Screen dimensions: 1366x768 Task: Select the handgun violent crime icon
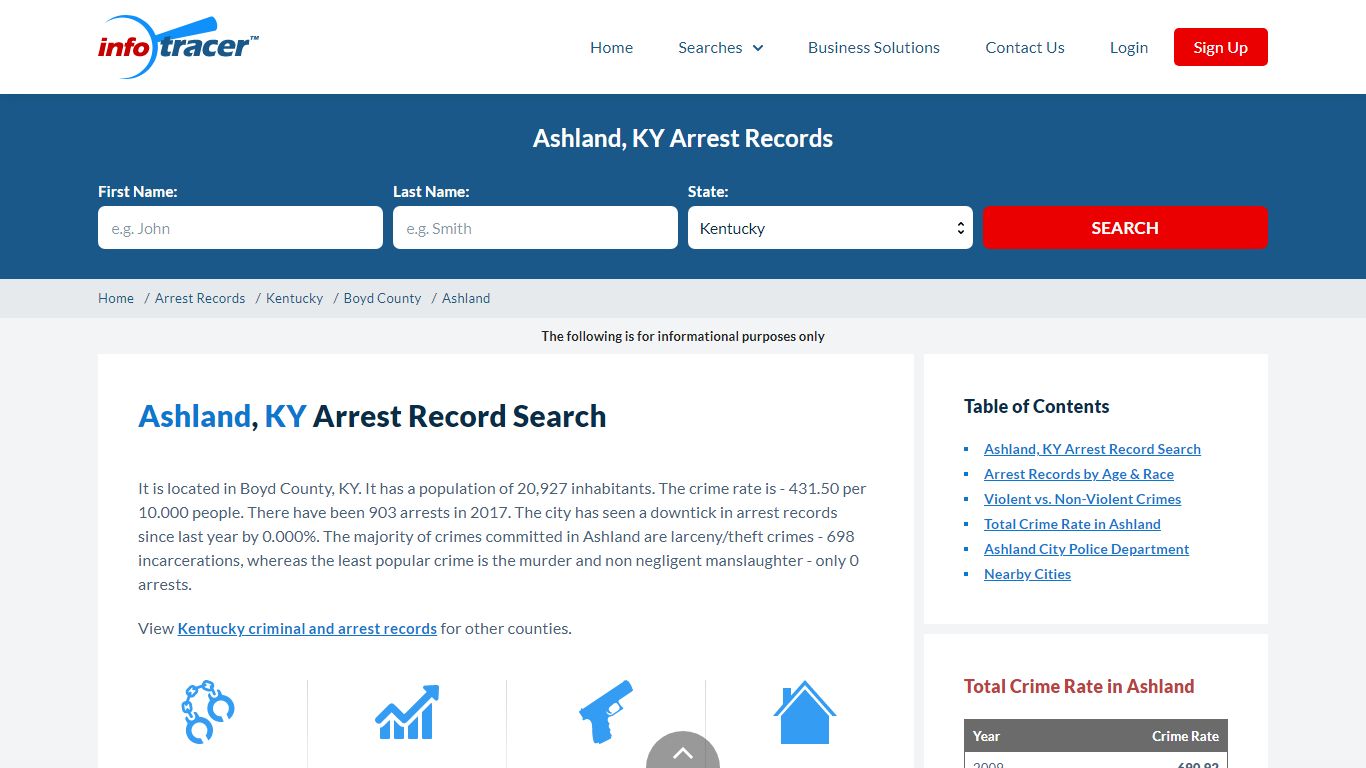[x=606, y=712]
